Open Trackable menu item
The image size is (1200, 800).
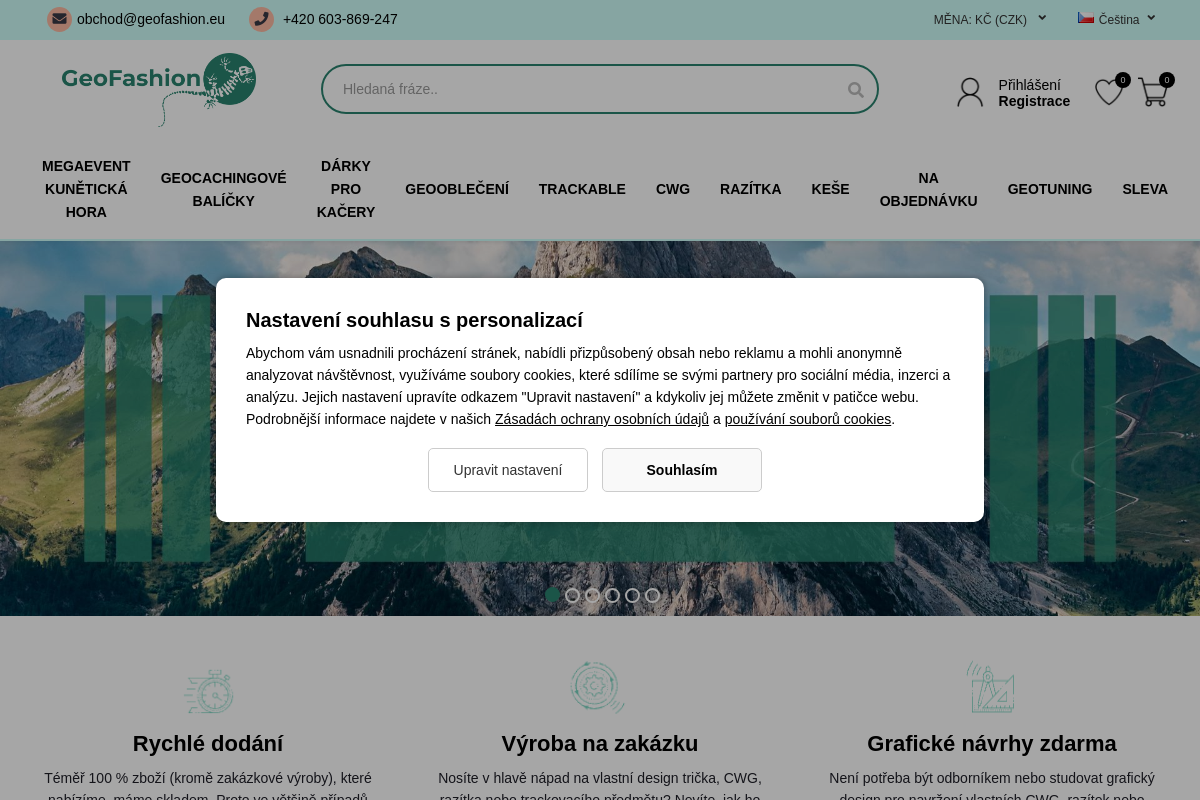582,189
